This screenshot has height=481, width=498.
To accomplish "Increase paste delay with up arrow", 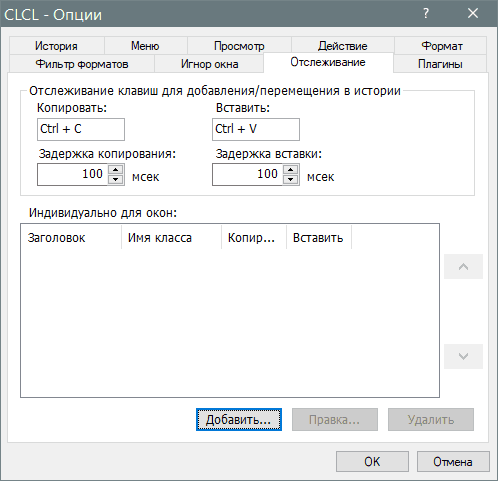I will coord(291,169).
